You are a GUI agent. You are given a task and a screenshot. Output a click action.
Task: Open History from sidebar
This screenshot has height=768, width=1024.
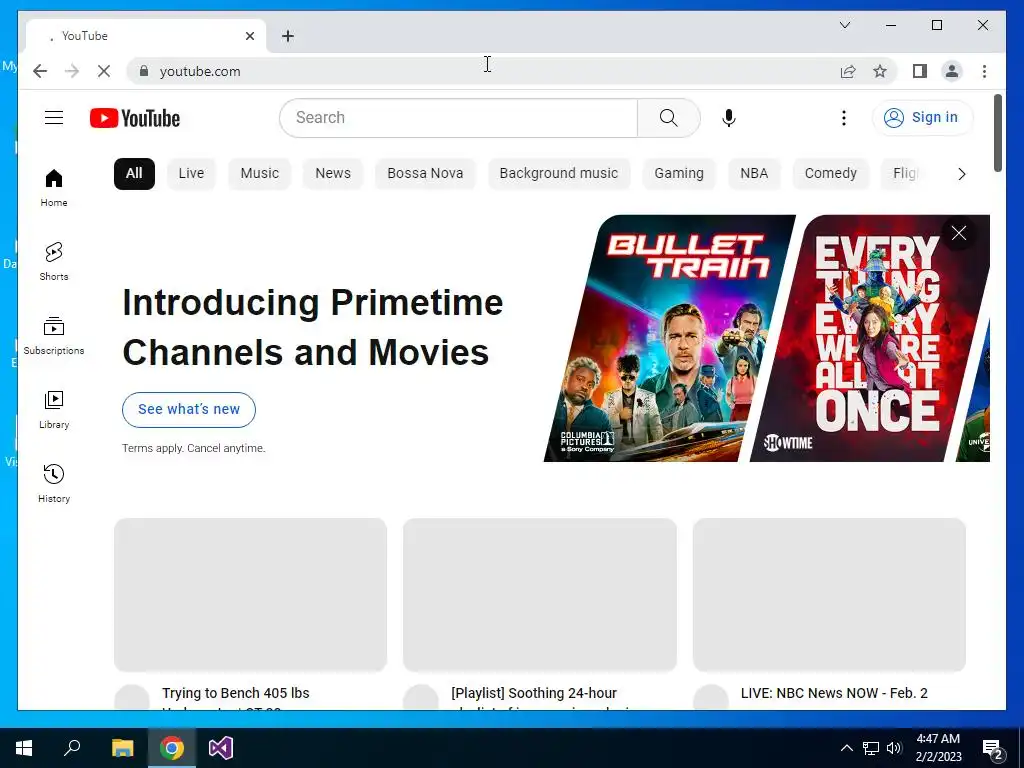(x=54, y=484)
